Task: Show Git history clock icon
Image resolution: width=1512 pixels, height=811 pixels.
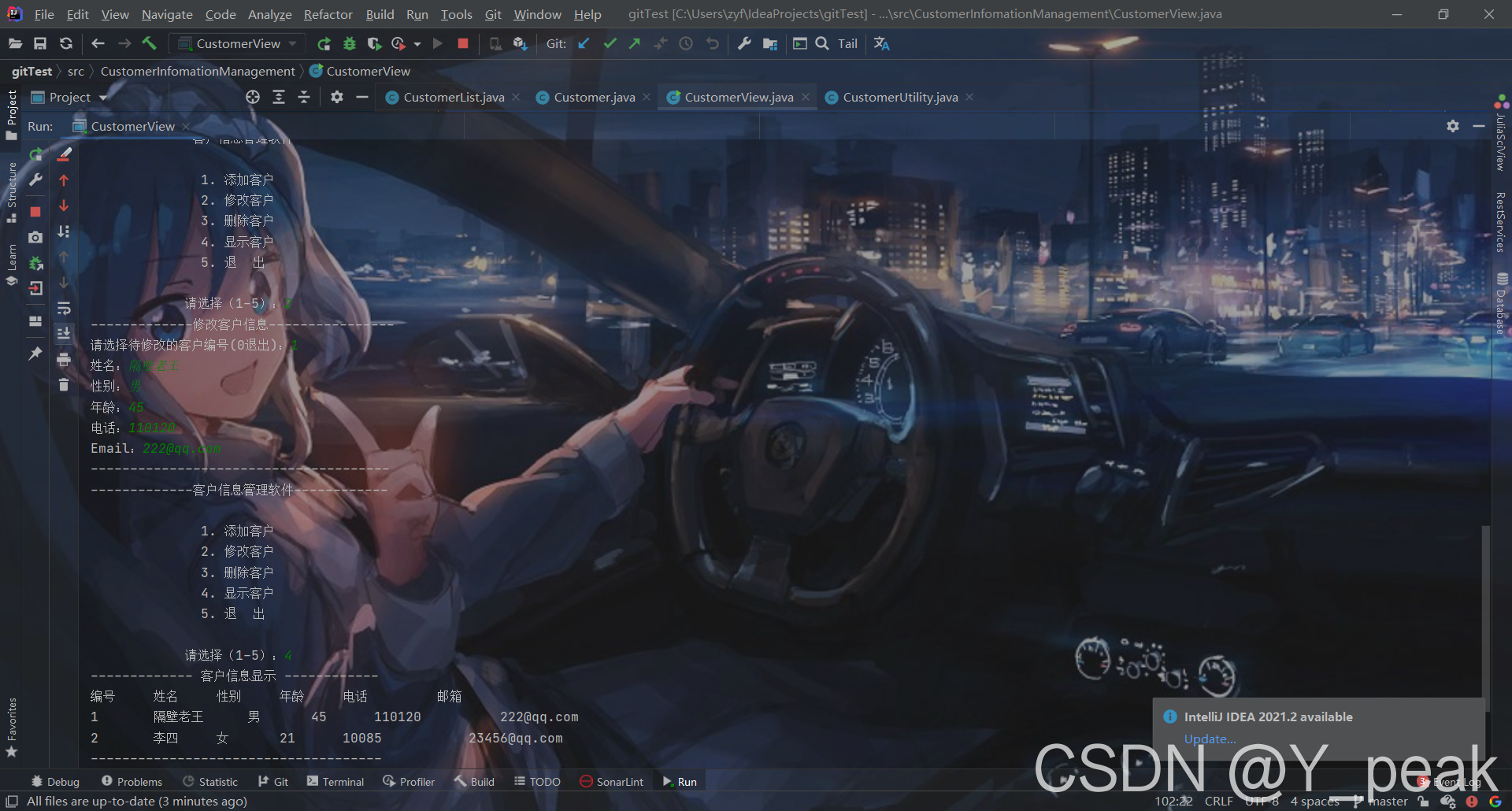Action: (x=686, y=43)
